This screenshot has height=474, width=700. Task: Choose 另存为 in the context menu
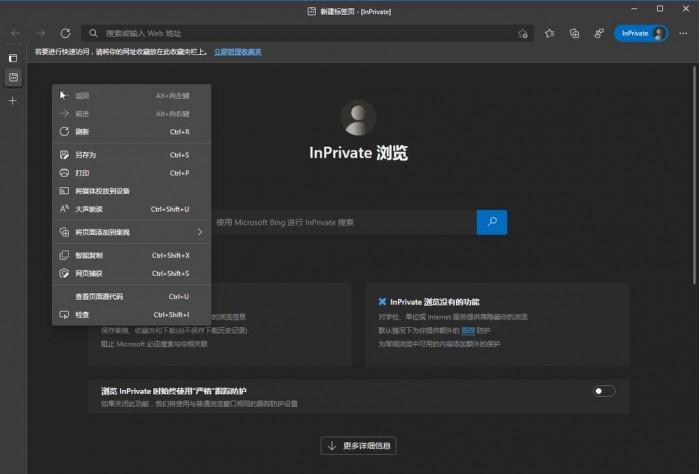(x=132, y=155)
